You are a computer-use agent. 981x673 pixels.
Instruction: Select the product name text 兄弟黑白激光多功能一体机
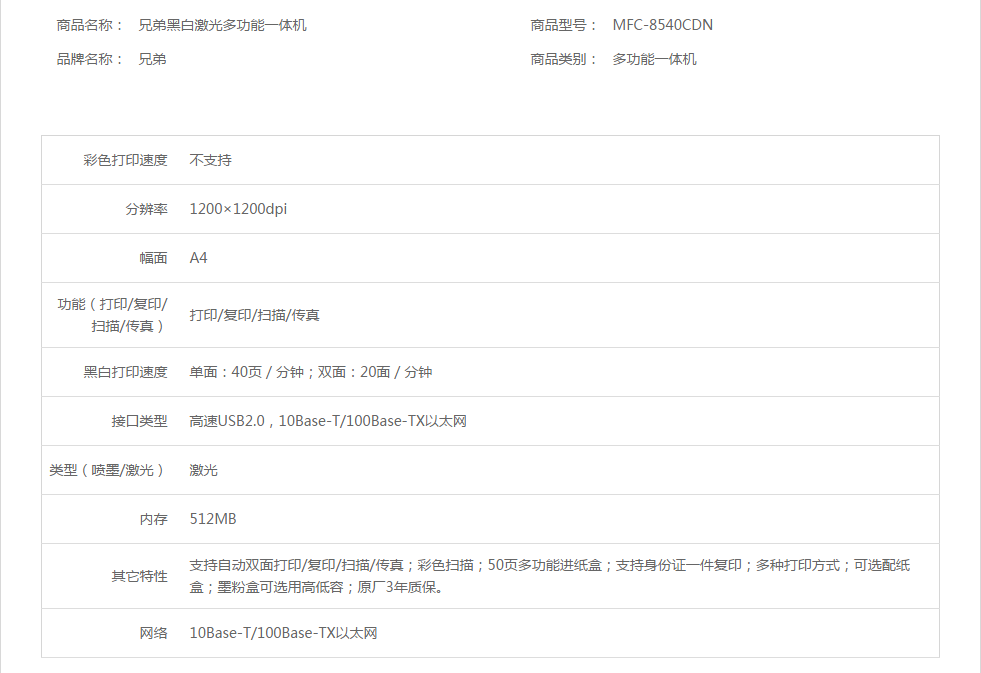222,25
